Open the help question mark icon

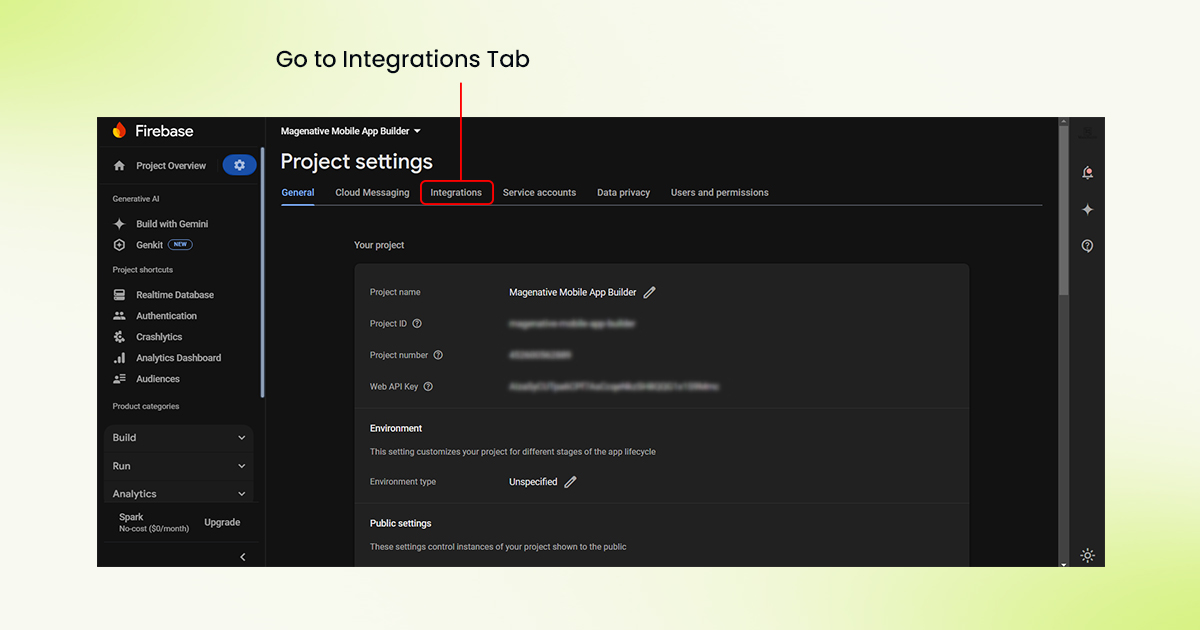pos(1087,245)
